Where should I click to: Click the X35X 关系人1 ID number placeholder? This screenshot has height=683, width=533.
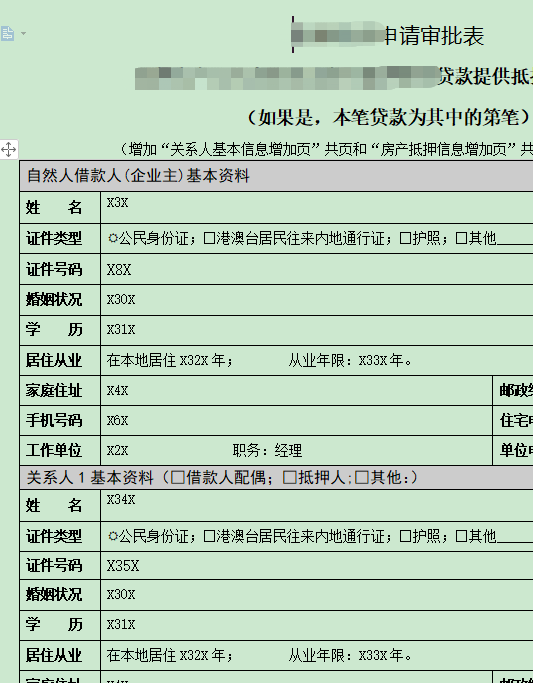[x=123, y=566]
